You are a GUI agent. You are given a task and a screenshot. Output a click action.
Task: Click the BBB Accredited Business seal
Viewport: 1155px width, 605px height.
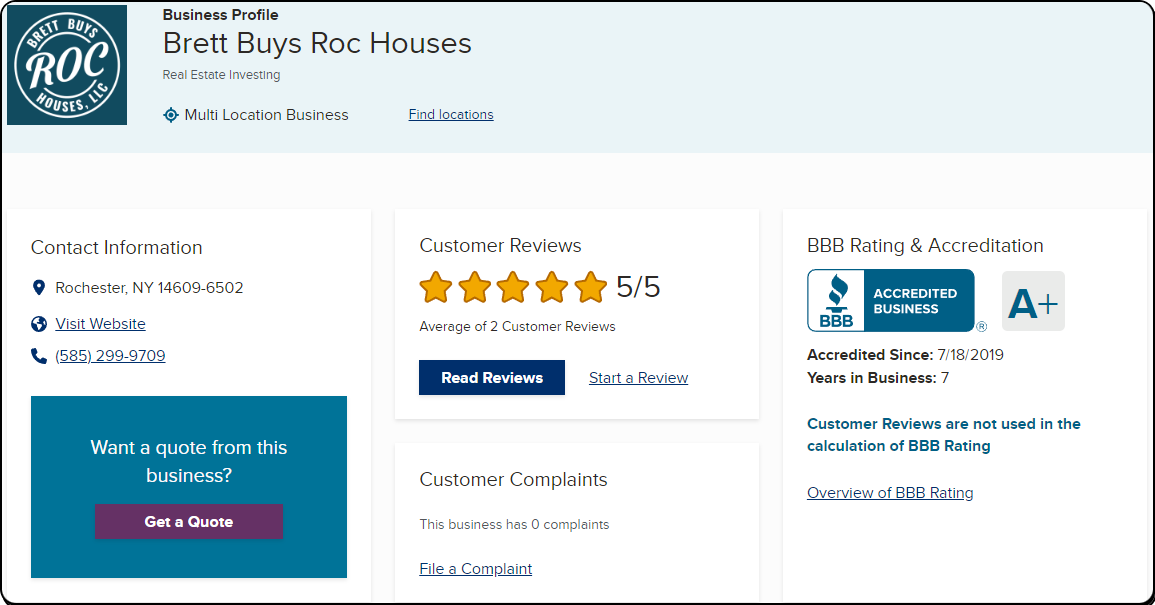(x=891, y=301)
